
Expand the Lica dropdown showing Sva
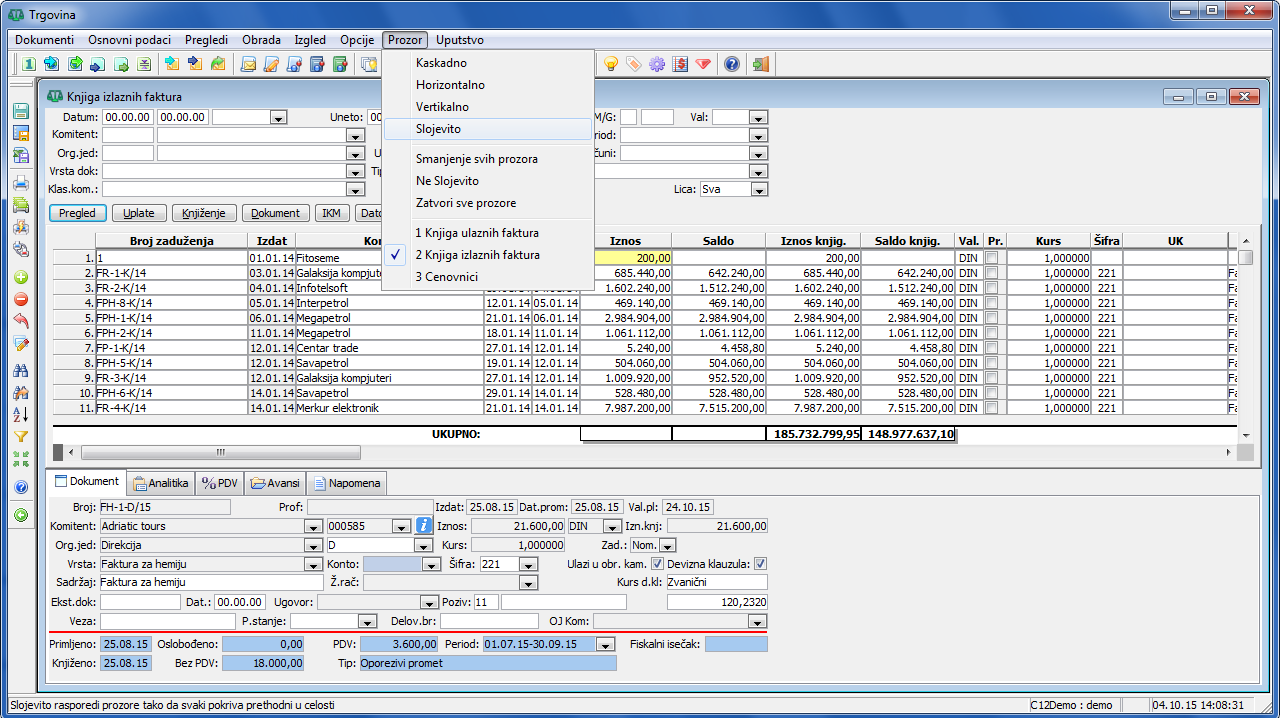tap(759, 190)
